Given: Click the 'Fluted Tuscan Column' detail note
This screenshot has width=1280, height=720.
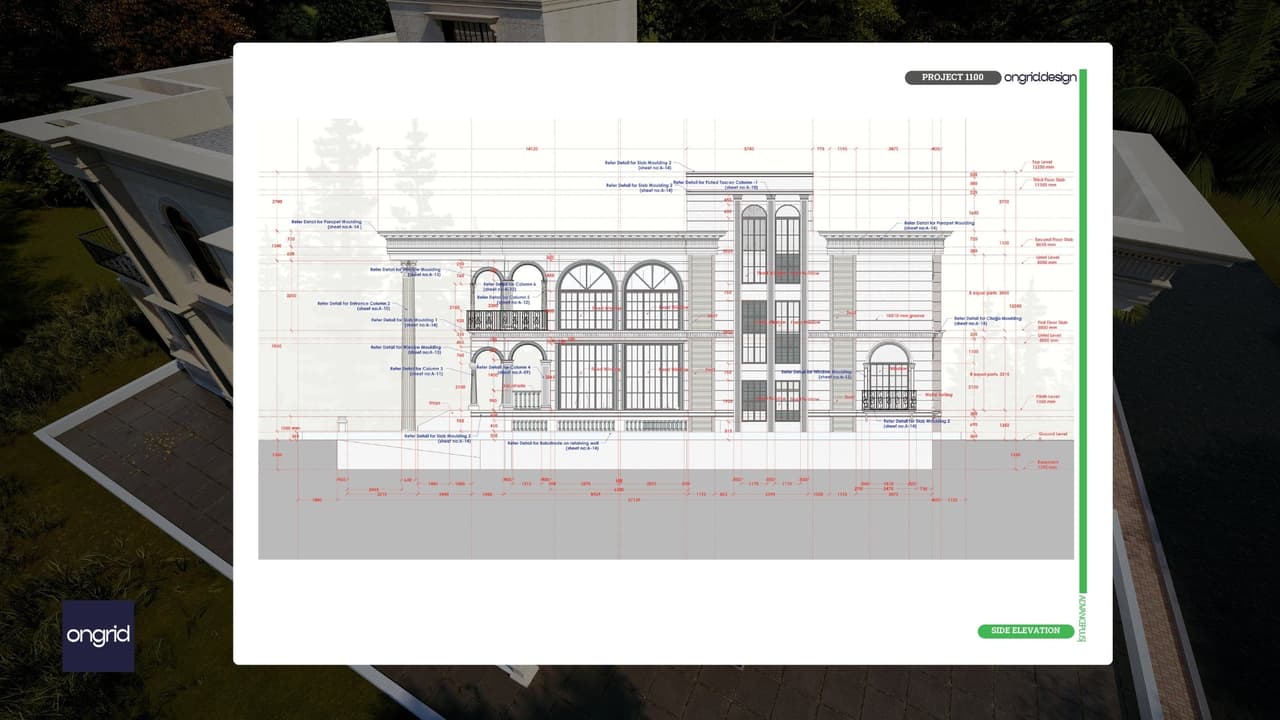Looking at the screenshot, I should tap(715, 184).
